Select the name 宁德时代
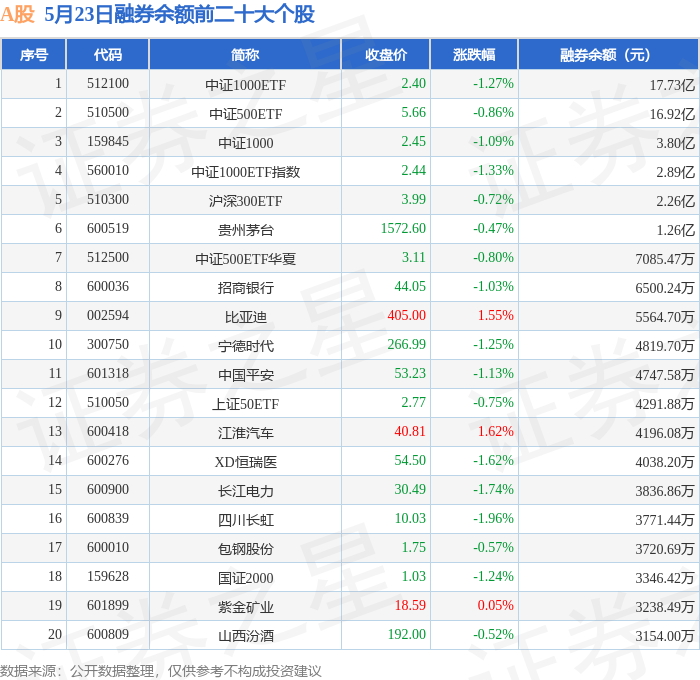The width and height of the screenshot is (700, 680). coord(246,346)
